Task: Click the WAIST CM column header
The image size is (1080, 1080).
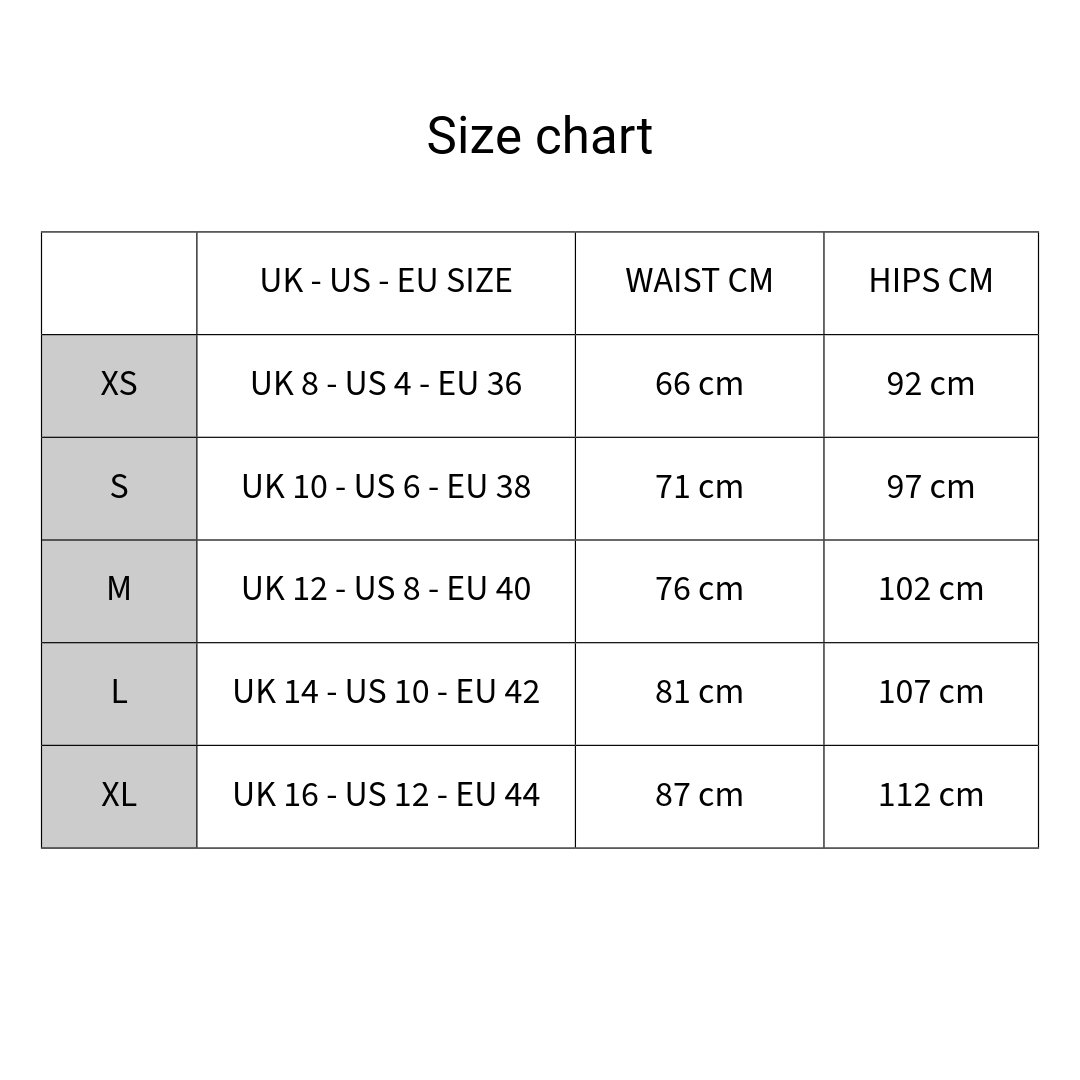Action: pos(699,281)
